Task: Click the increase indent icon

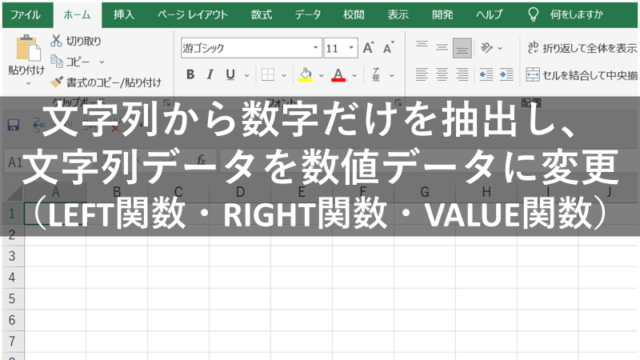Action: click(x=506, y=74)
